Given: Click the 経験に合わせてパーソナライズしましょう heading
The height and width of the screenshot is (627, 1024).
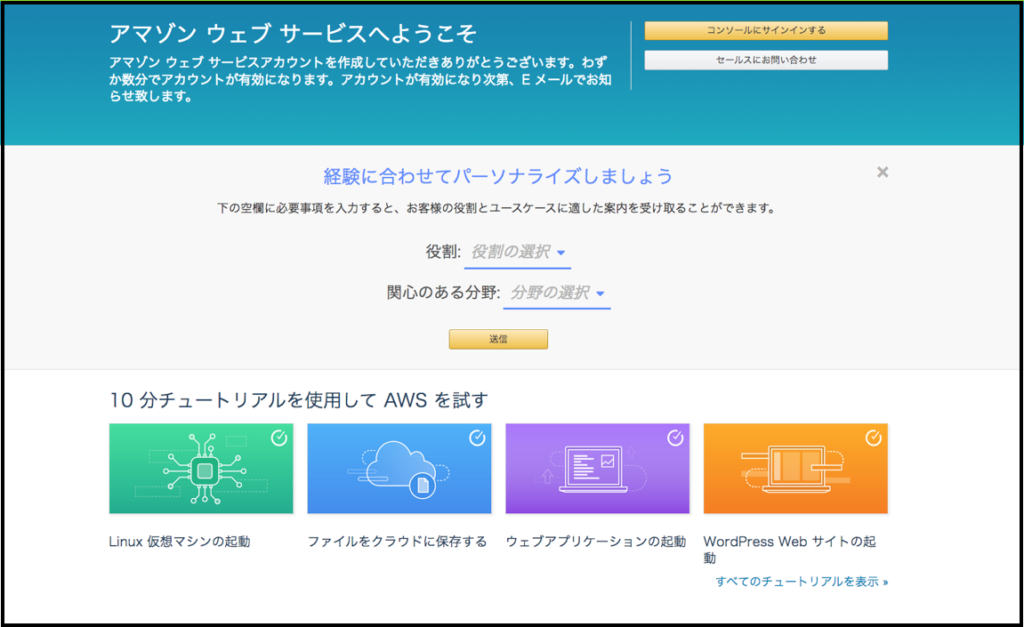Looking at the screenshot, I should [498, 176].
